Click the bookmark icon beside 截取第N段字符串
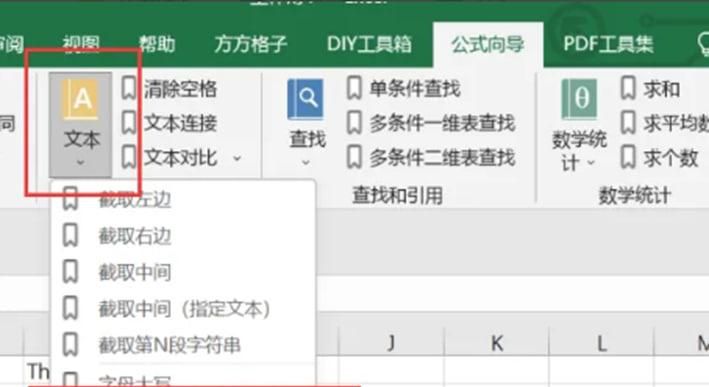709x387 pixels. pos(70,345)
